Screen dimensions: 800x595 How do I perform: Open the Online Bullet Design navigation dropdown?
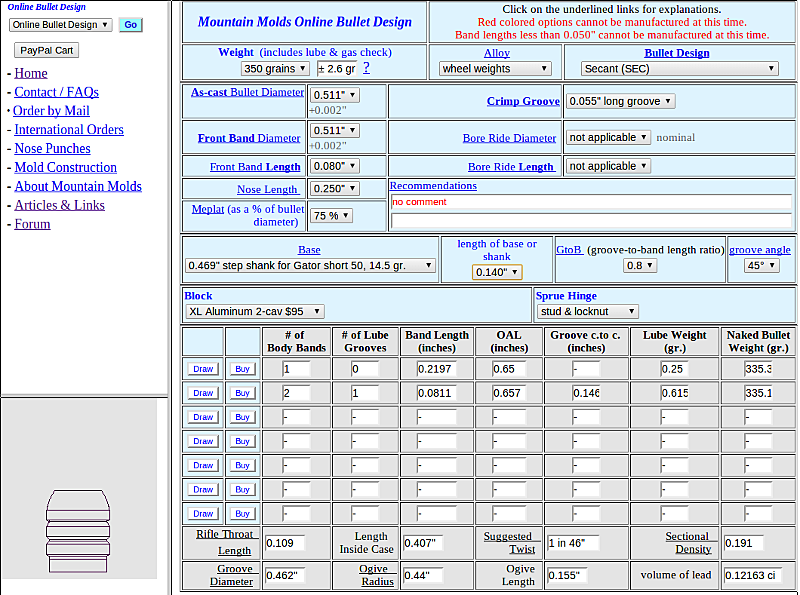click(60, 24)
